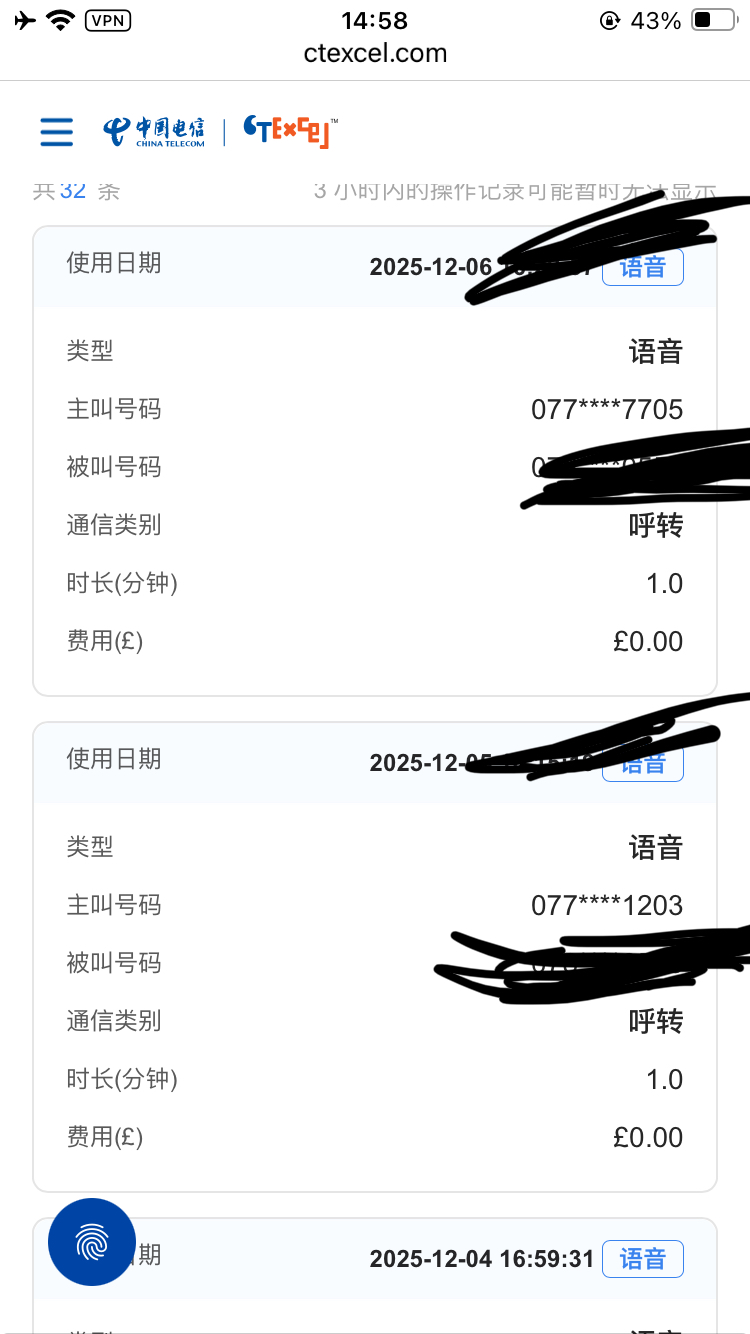
Task: Tap the 14:58 clock in status bar
Action: click(375, 20)
